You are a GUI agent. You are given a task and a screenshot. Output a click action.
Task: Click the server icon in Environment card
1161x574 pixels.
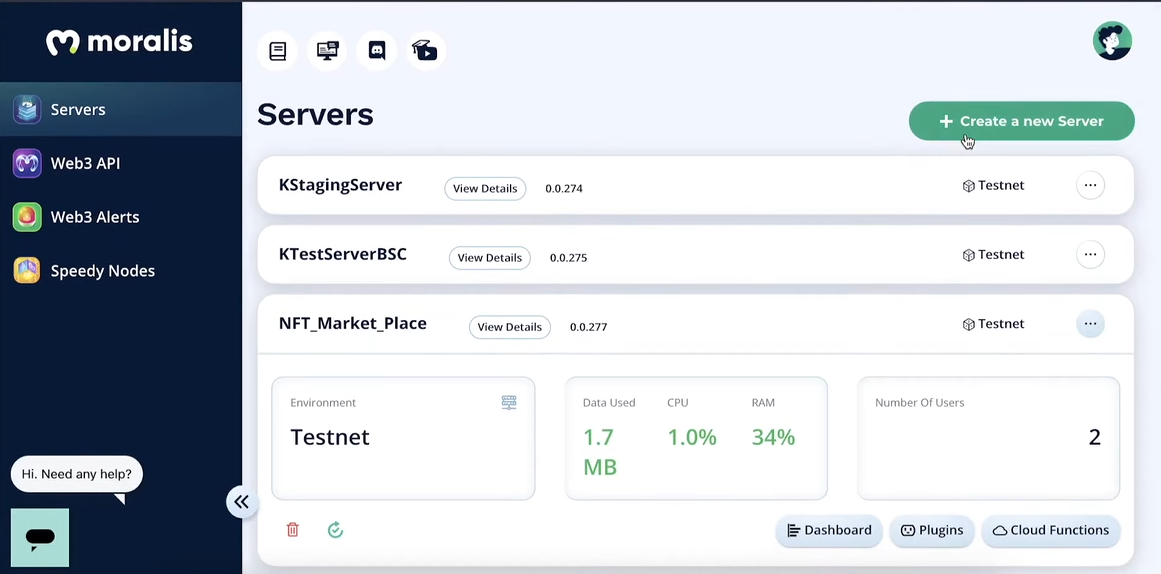click(x=509, y=403)
